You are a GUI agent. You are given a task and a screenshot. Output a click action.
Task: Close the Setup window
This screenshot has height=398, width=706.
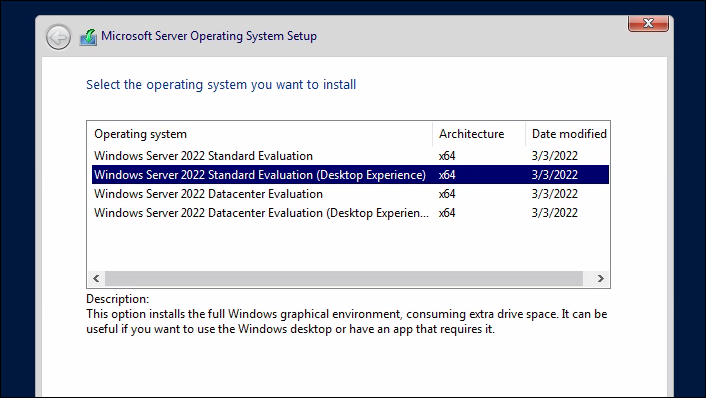(648, 23)
